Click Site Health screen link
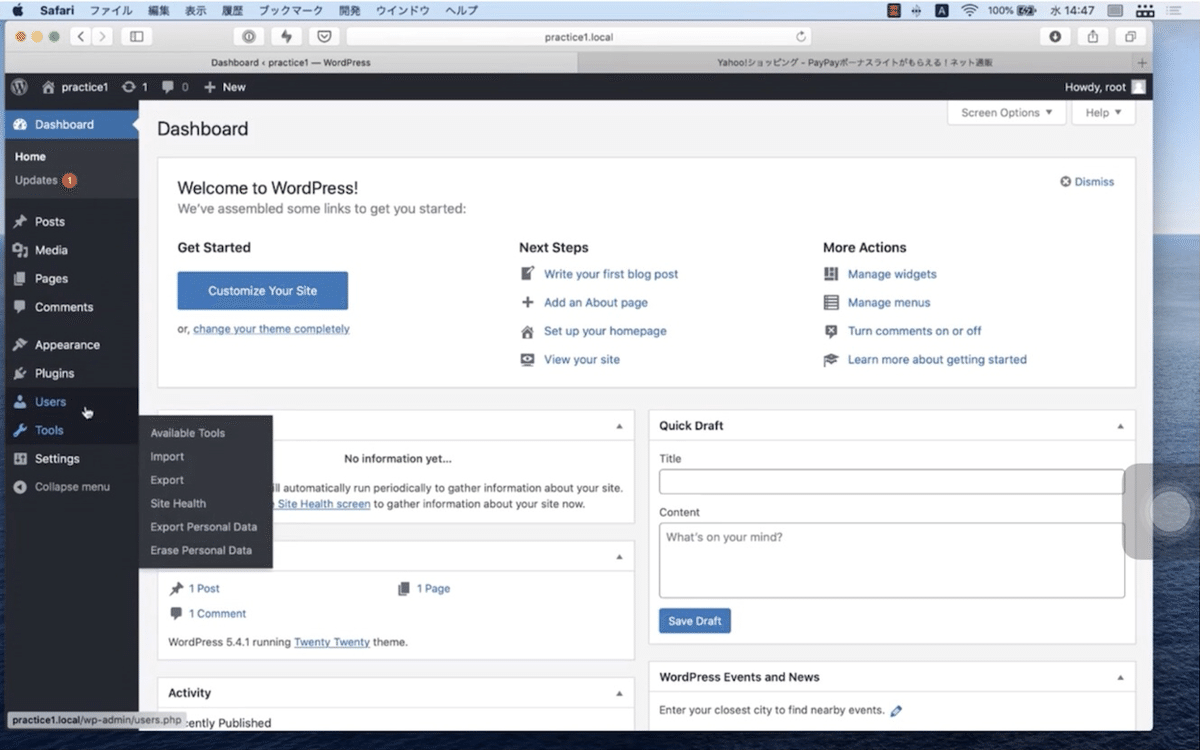This screenshot has width=1200, height=750. pyautogui.click(x=323, y=504)
